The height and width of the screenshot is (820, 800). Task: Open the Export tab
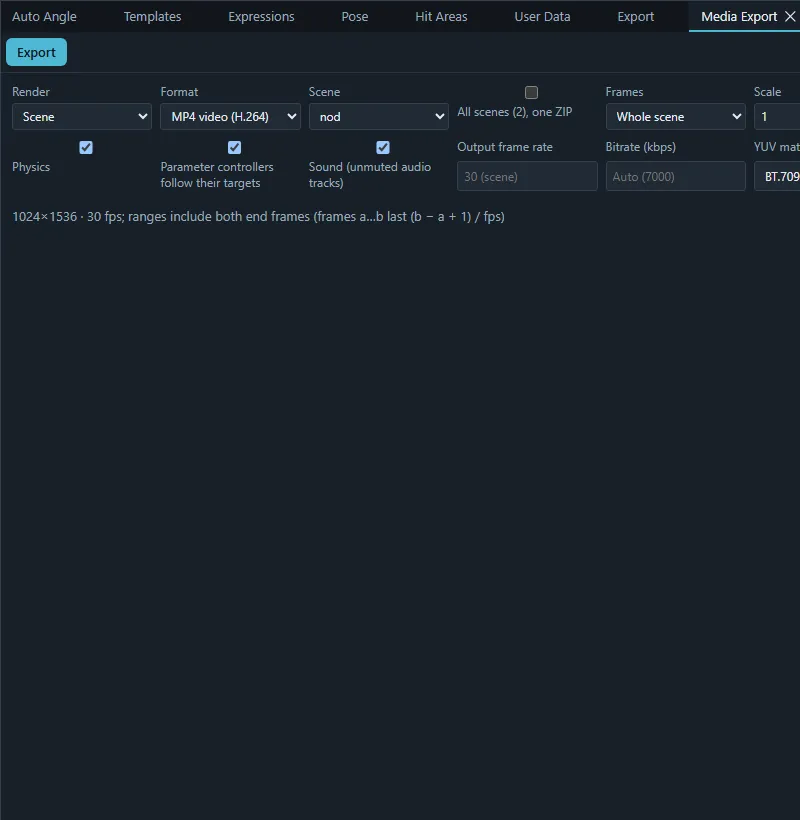tap(635, 16)
